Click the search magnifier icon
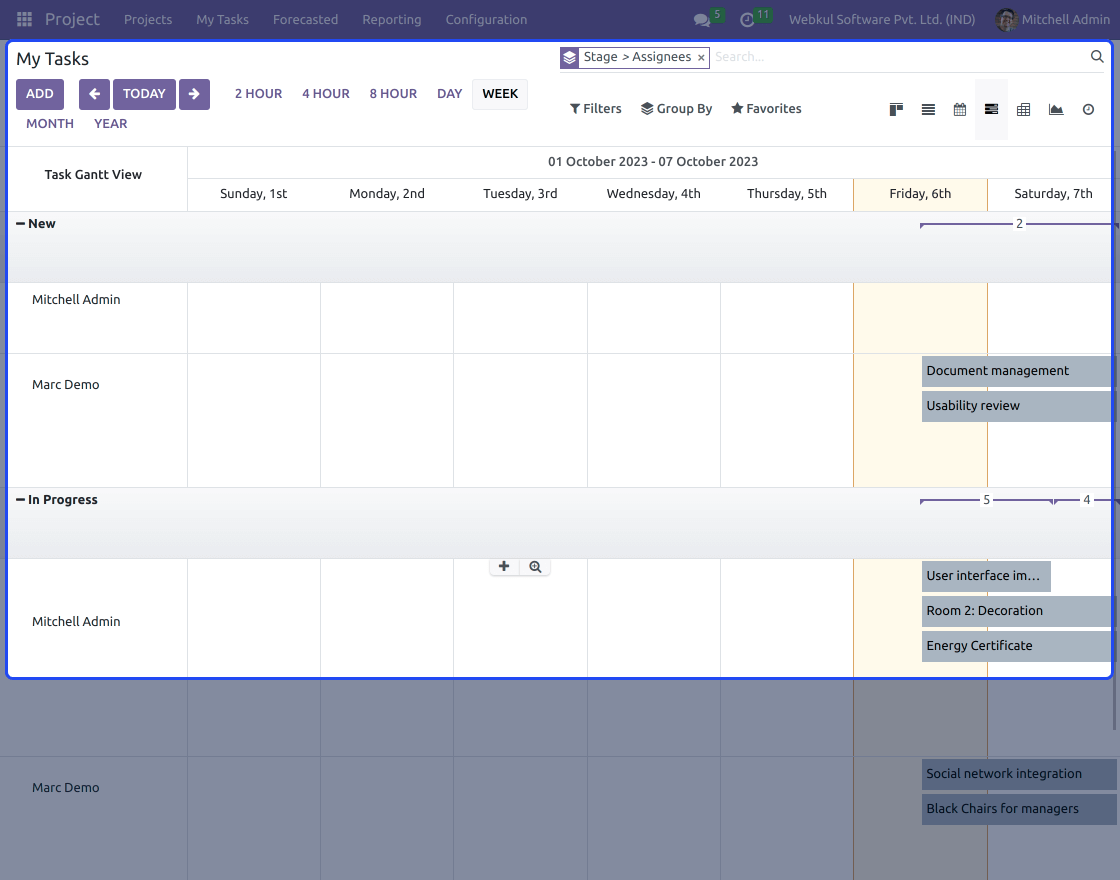This screenshot has height=880, width=1120. 1096,57
